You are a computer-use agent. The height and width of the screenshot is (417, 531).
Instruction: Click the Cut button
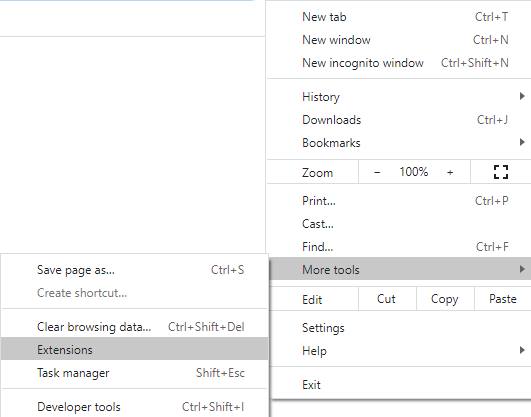point(387,299)
